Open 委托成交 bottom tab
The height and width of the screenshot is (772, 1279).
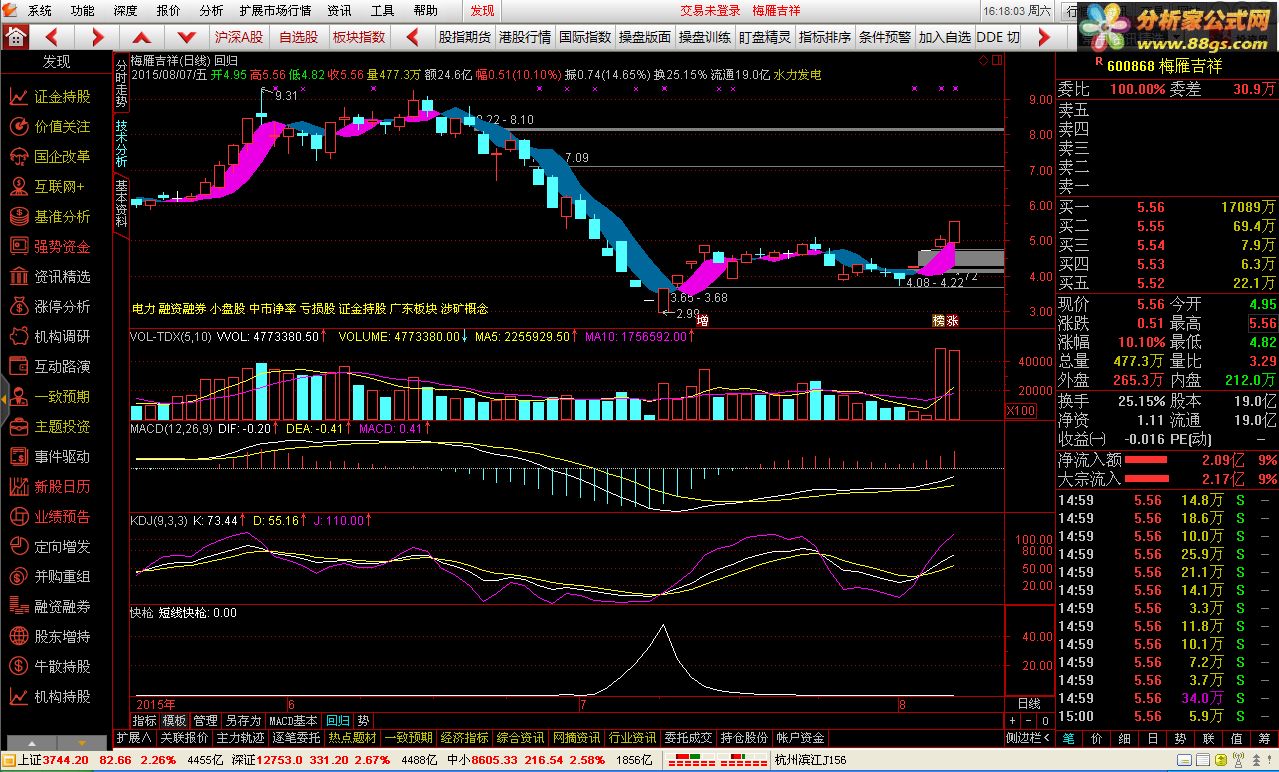688,738
